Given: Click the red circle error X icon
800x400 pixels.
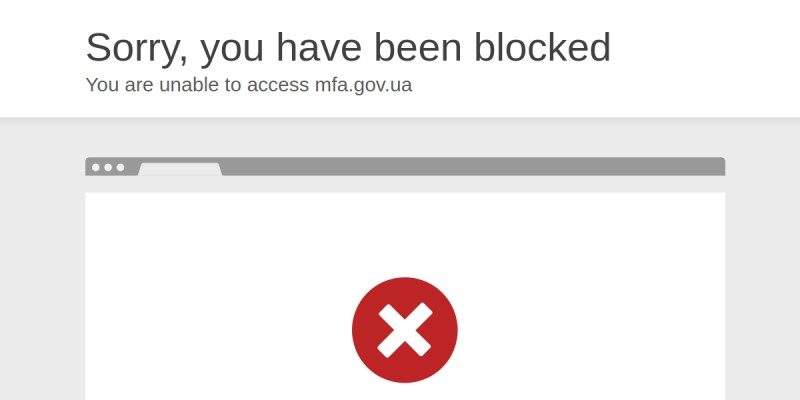Looking at the screenshot, I should [405, 330].
